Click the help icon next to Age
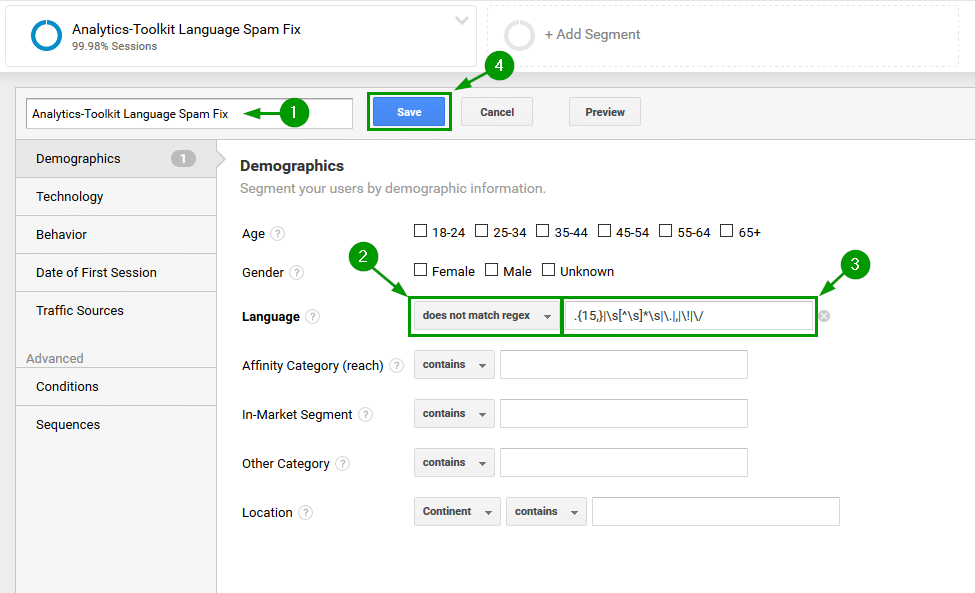This screenshot has width=975, height=593. click(x=278, y=234)
